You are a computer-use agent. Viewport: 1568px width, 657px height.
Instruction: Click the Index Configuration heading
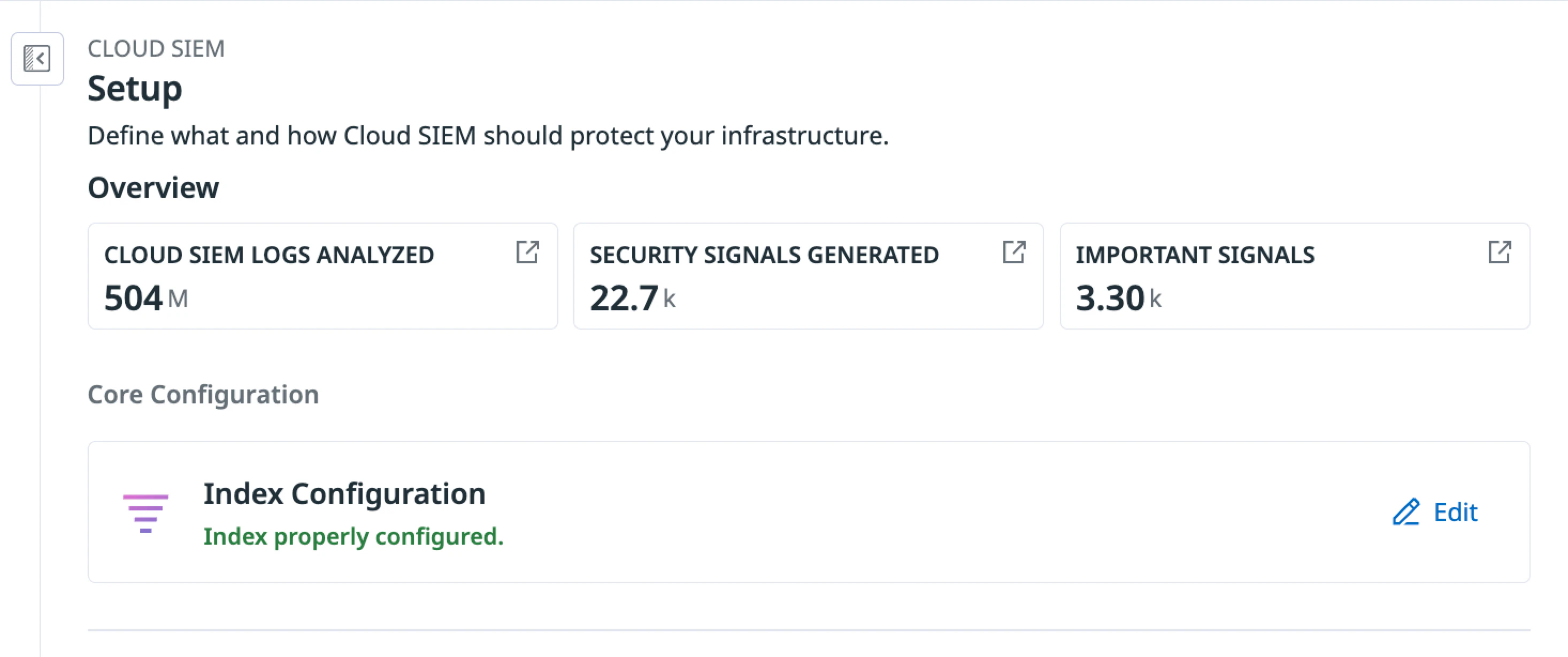coord(344,493)
